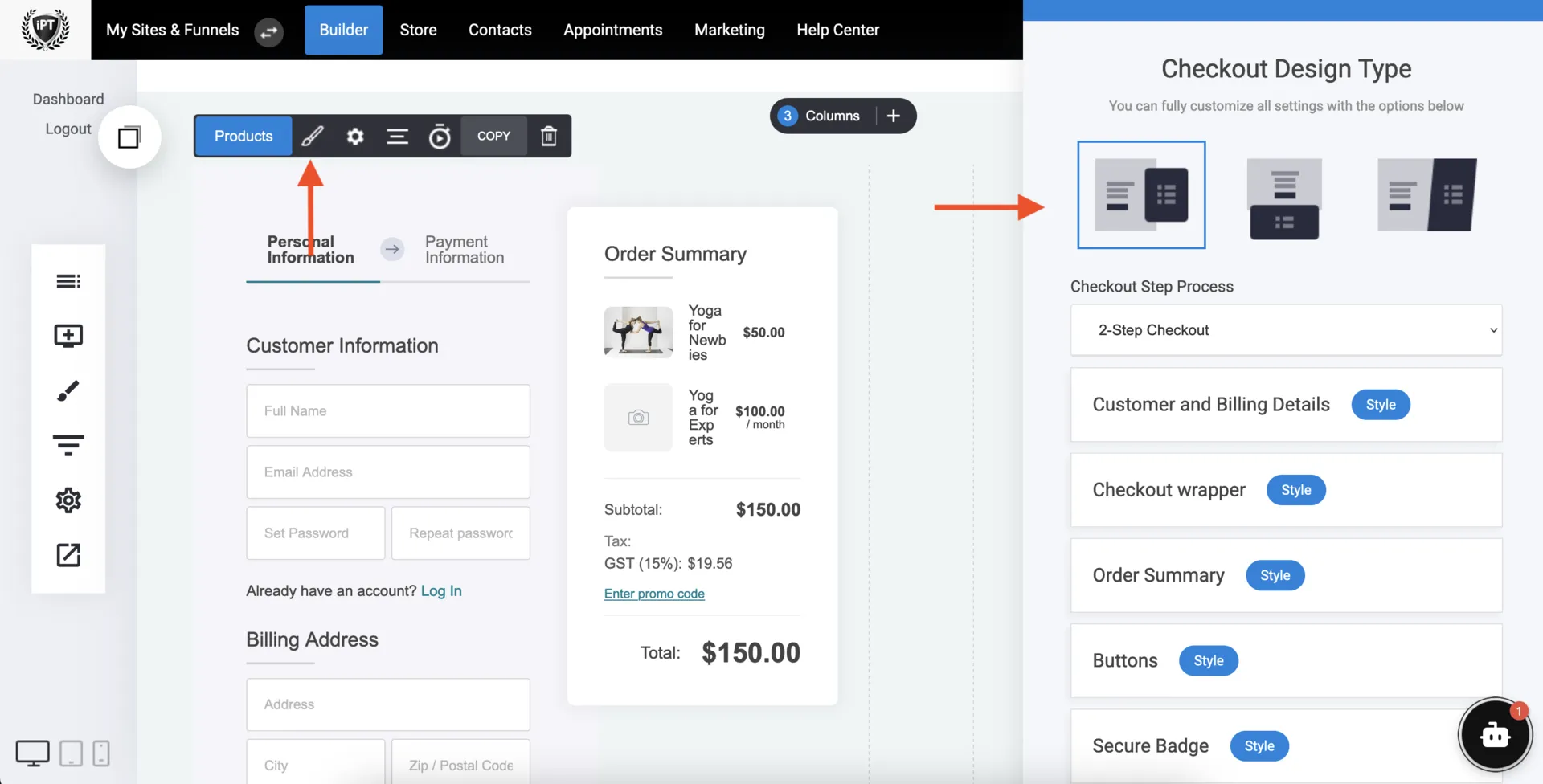This screenshot has height=784, width=1543.
Task: Delete the element with the trash icon
Action: tap(549, 136)
